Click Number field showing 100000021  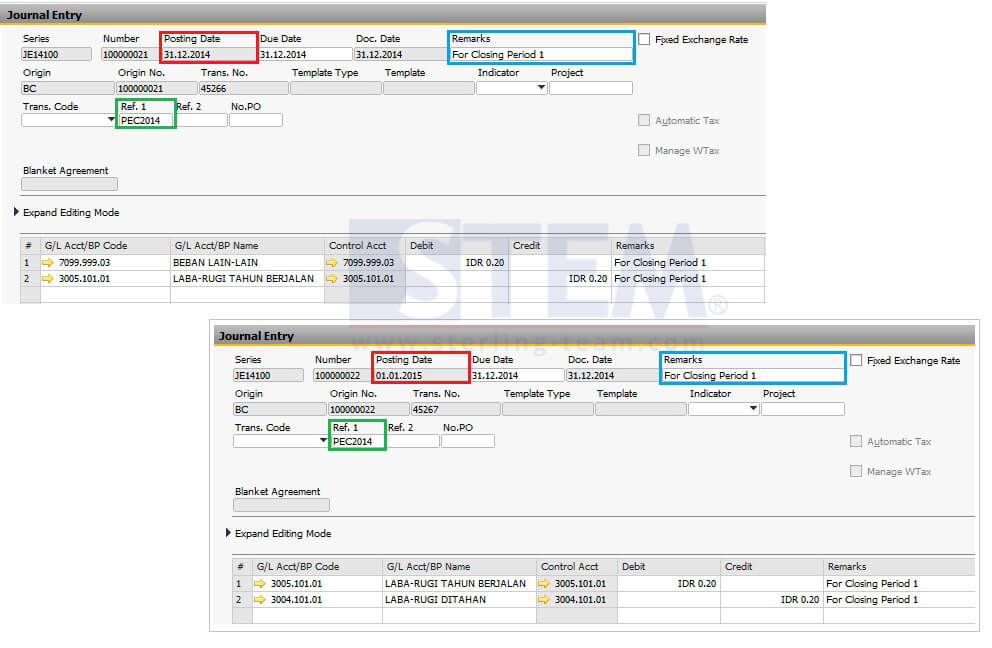pos(131,54)
